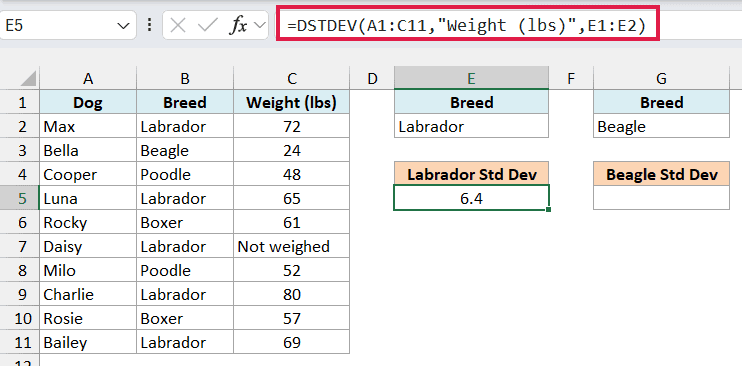The image size is (742, 366).
Task: Click Boxer cell in Rocky's row
Action: pyautogui.click(x=185, y=222)
